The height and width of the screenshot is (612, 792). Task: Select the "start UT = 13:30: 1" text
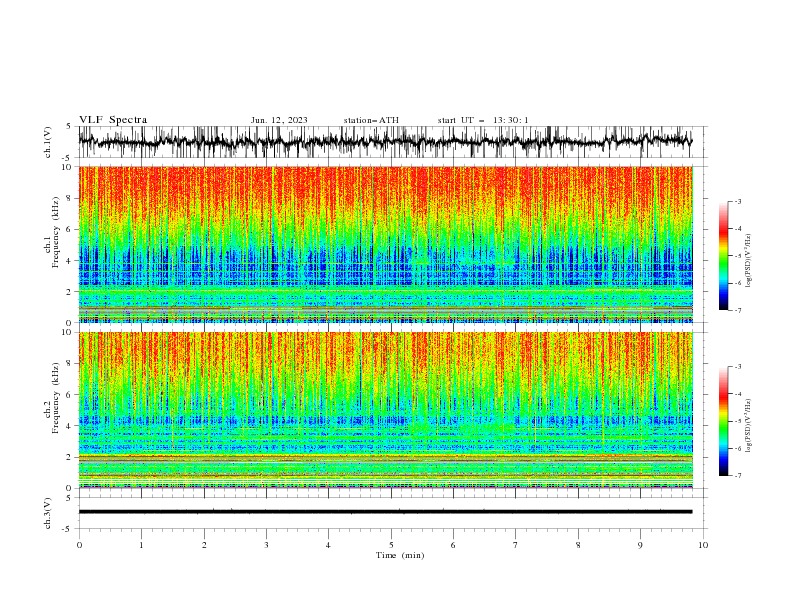point(483,120)
